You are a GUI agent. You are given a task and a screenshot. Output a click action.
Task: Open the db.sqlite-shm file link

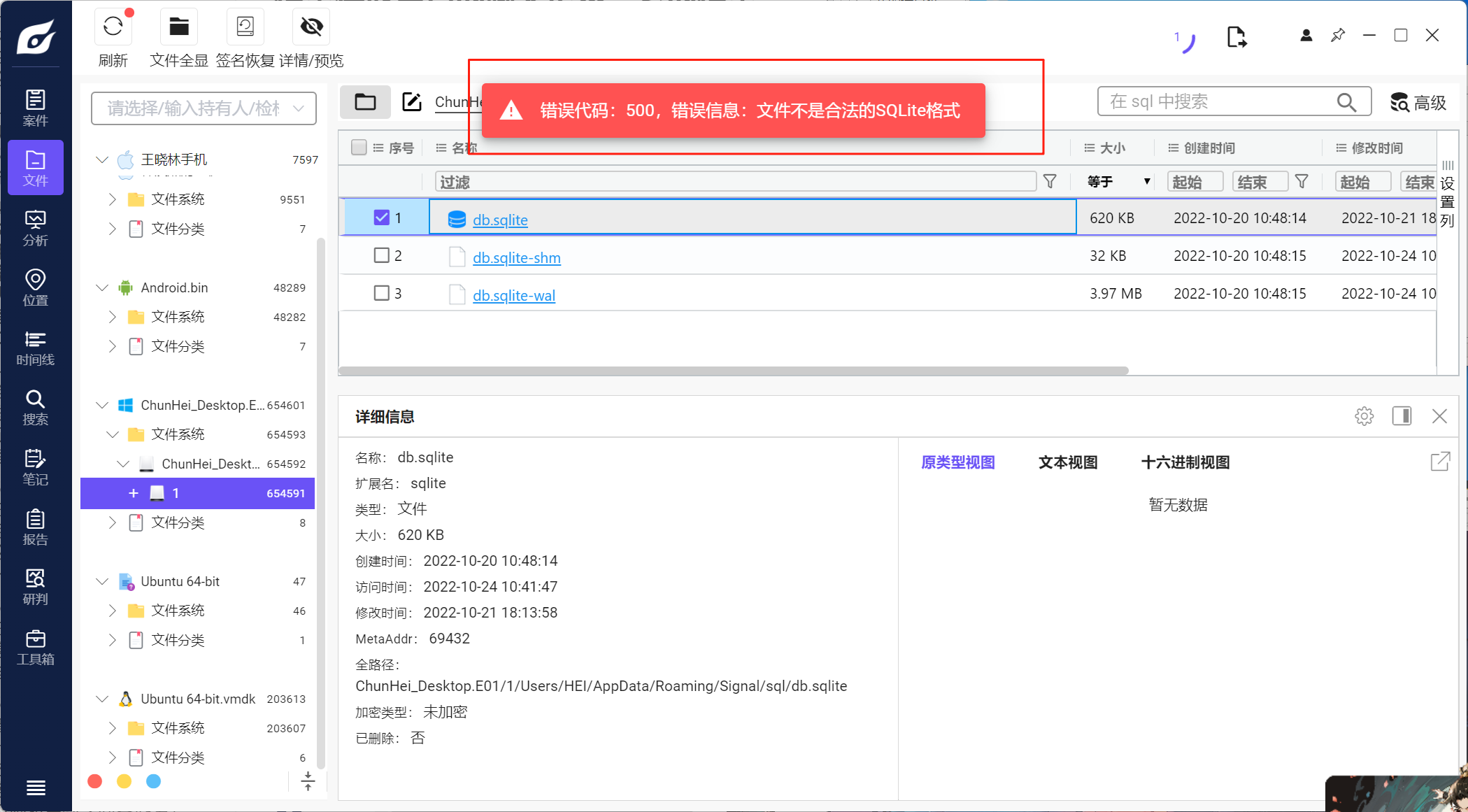(516, 257)
